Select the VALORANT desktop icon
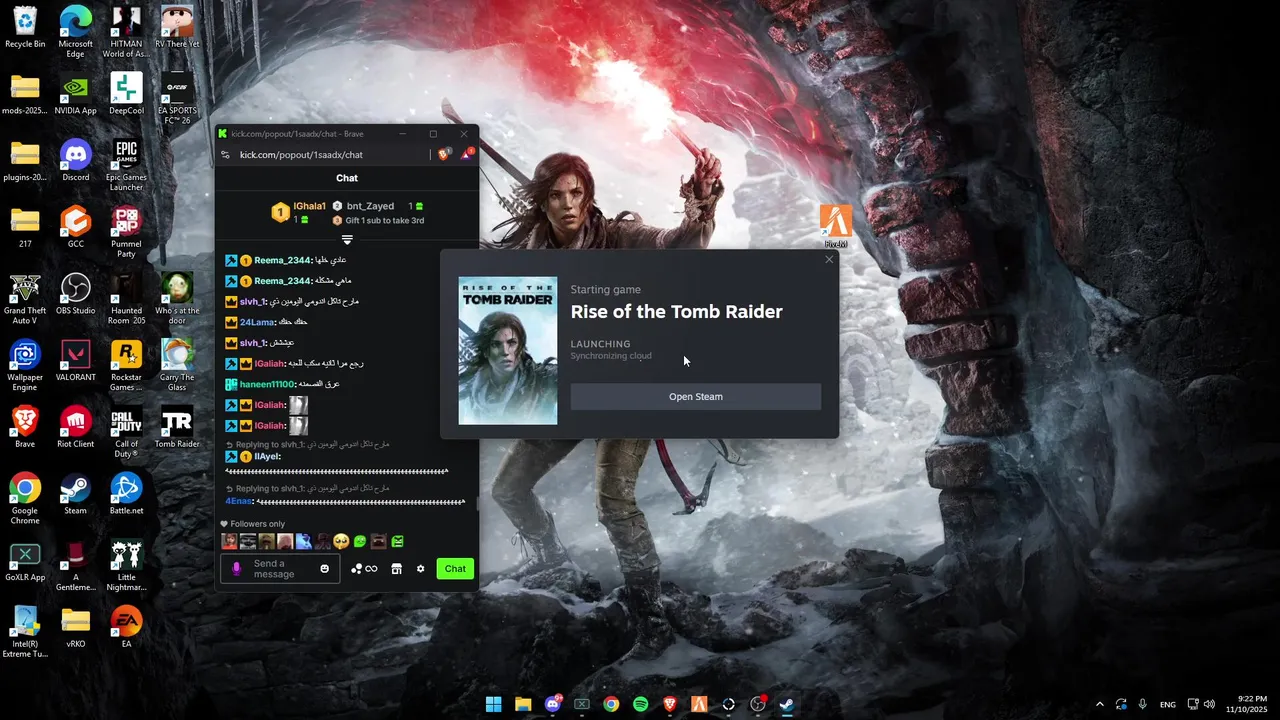Screen dimensions: 1280x720 click(x=75, y=361)
